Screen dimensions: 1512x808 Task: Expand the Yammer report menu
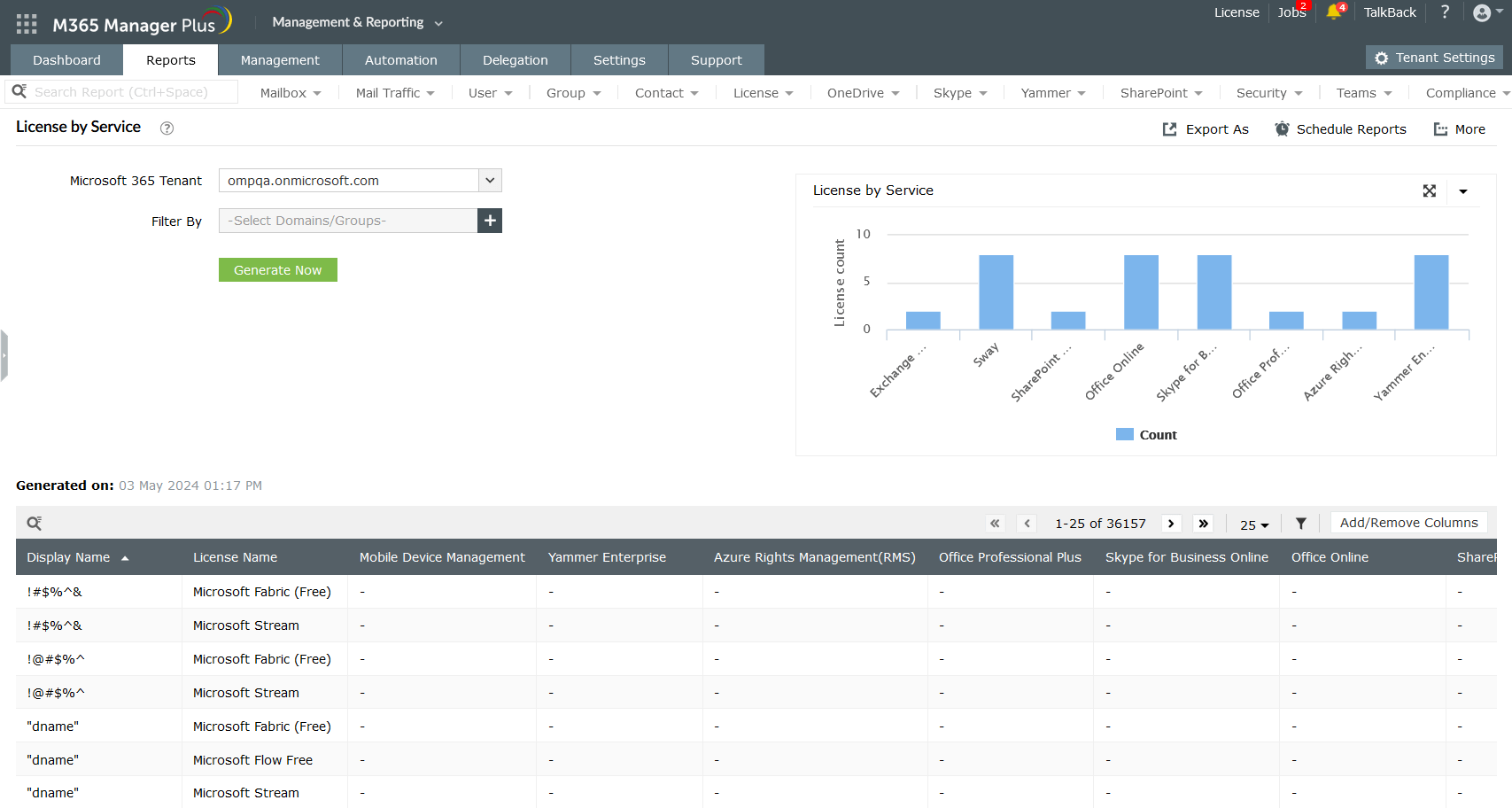pyautogui.click(x=1054, y=93)
